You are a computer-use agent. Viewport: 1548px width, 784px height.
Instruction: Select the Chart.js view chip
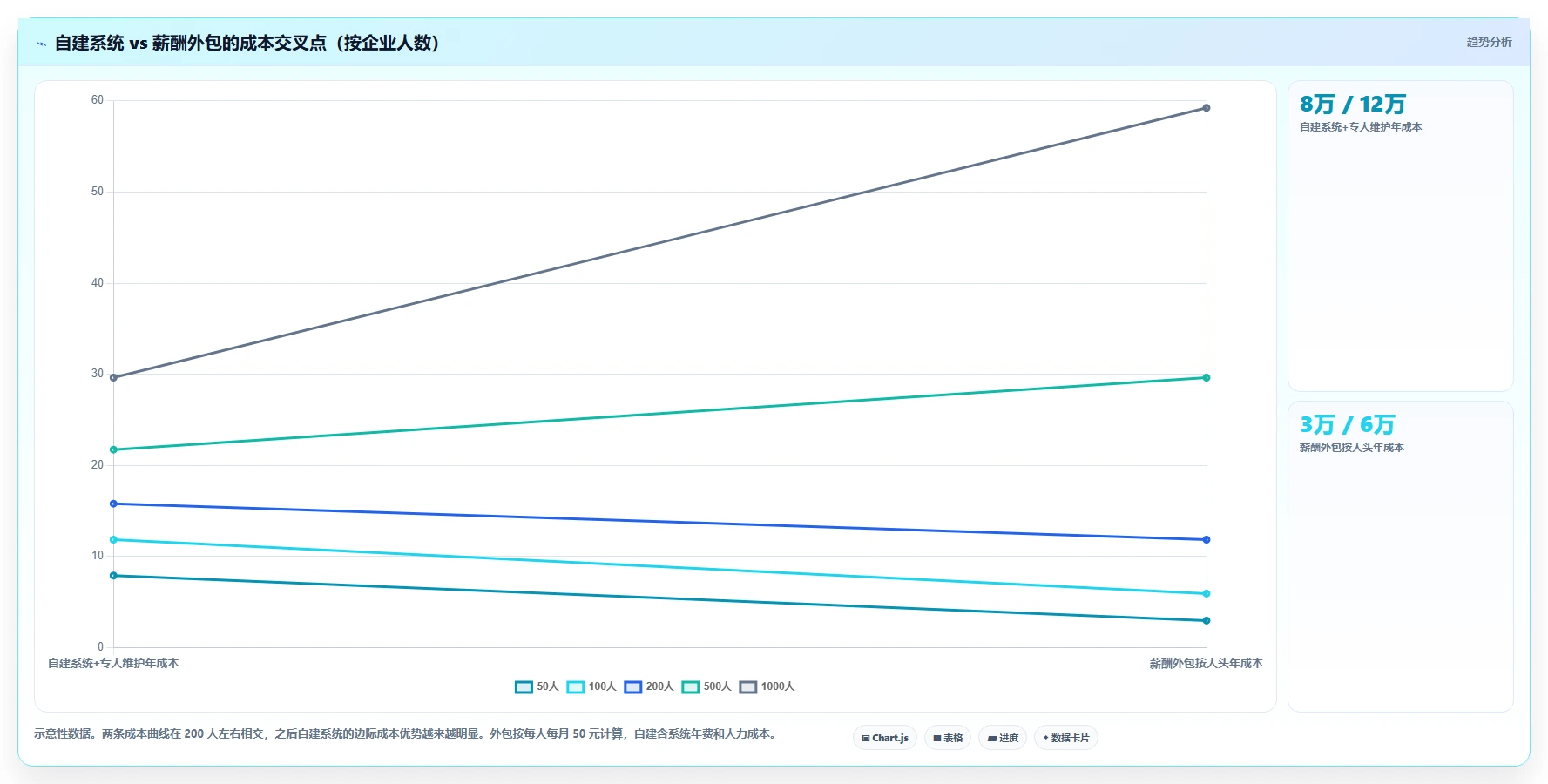pyautogui.click(x=885, y=738)
